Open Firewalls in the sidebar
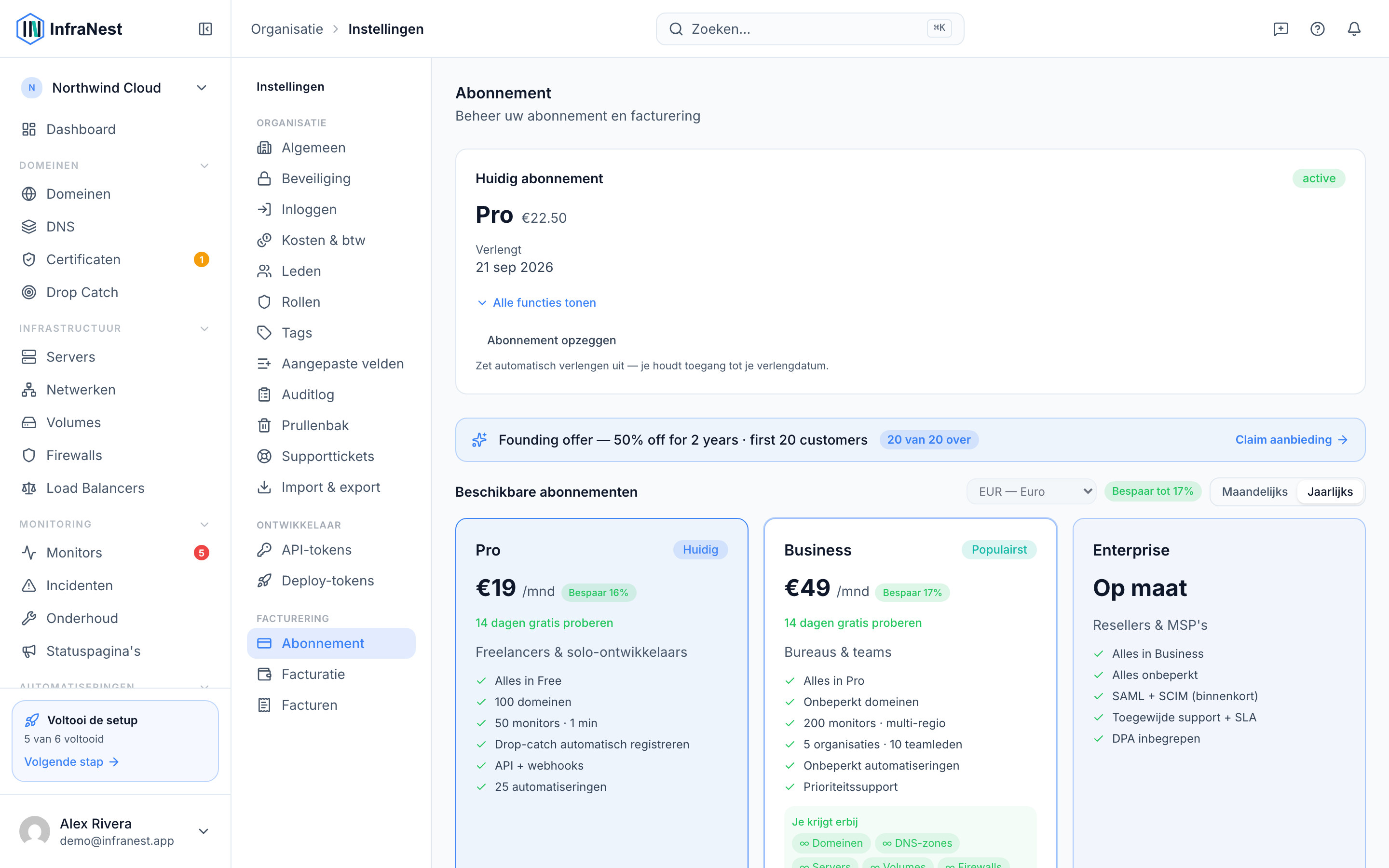 point(115,455)
